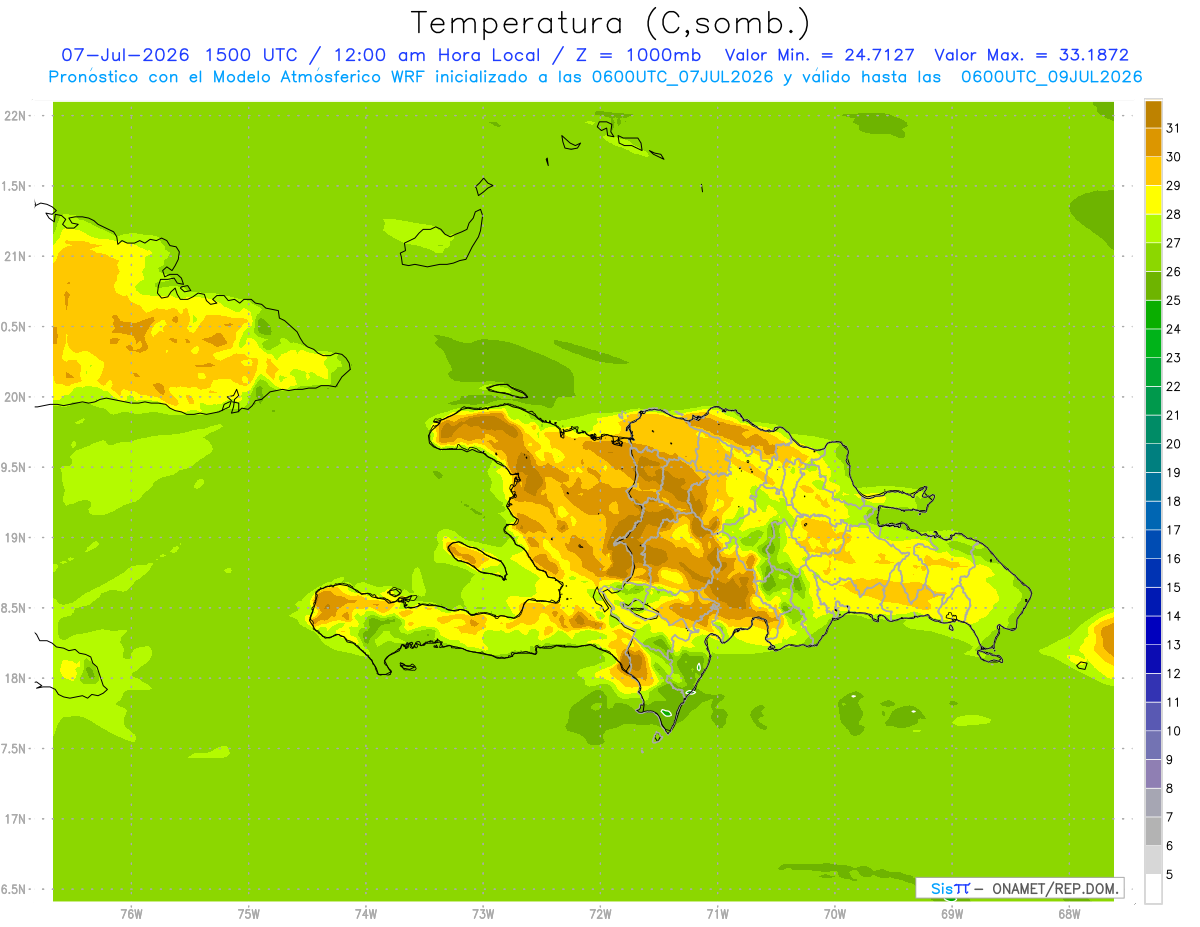The width and height of the screenshot is (1200, 927).
Task: Click the 68W longitude axis label
Action: tap(1069, 914)
